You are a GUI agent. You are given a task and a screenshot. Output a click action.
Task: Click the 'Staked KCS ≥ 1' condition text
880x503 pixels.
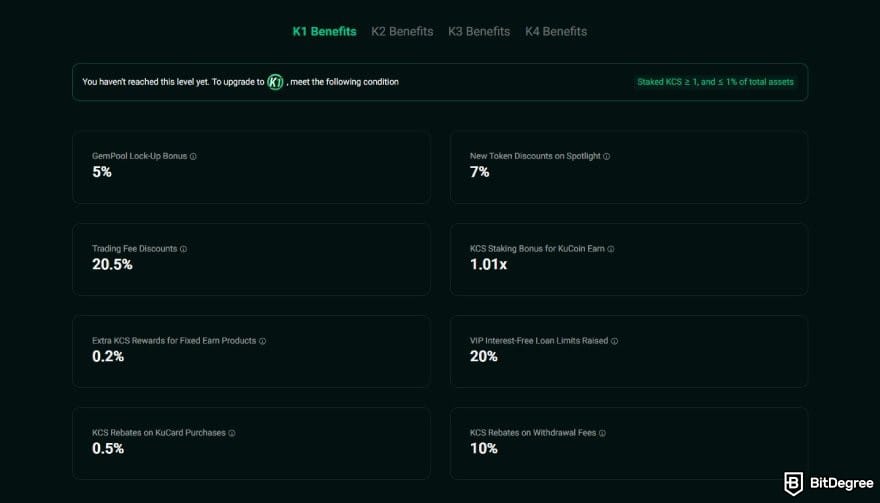[x=715, y=82]
